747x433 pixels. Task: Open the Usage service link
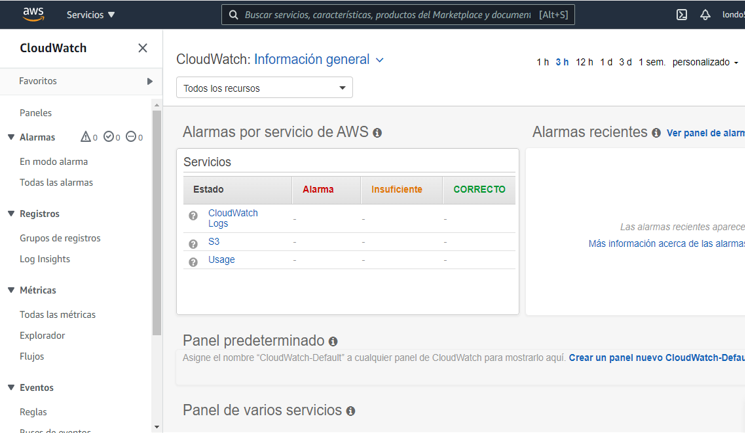[x=222, y=260]
